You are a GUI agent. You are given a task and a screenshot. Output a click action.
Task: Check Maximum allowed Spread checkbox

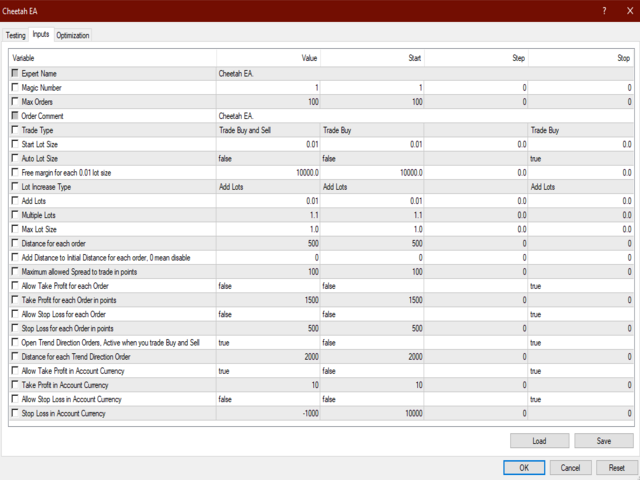coord(15,271)
